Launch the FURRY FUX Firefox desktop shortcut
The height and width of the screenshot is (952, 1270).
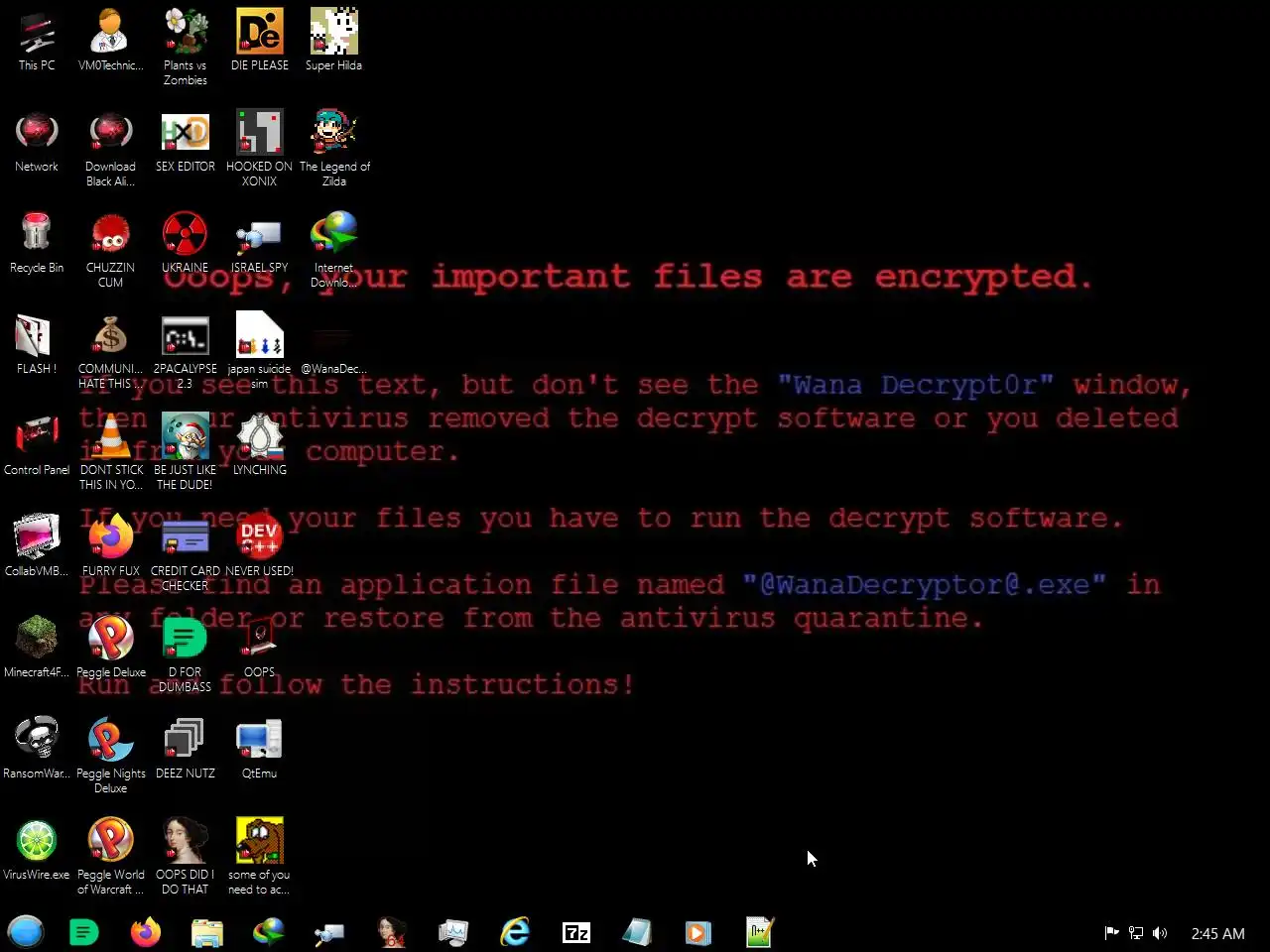coord(110,545)
